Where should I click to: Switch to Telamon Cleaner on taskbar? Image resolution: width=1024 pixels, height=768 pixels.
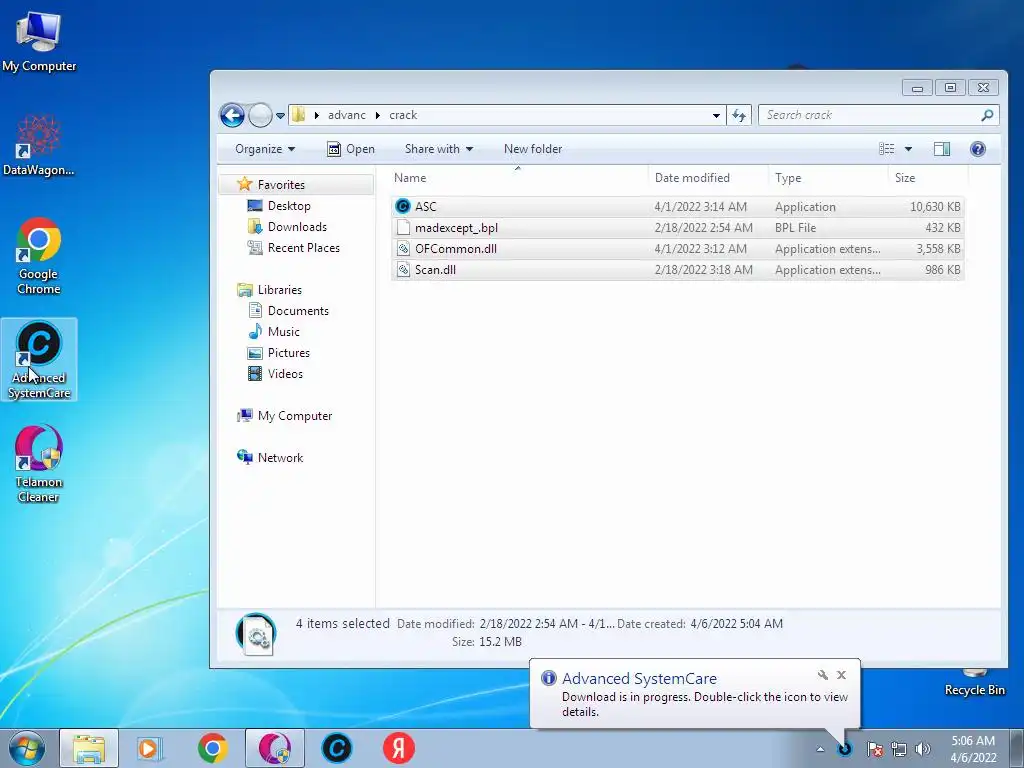pyautogui.click(x=275, y=748)
